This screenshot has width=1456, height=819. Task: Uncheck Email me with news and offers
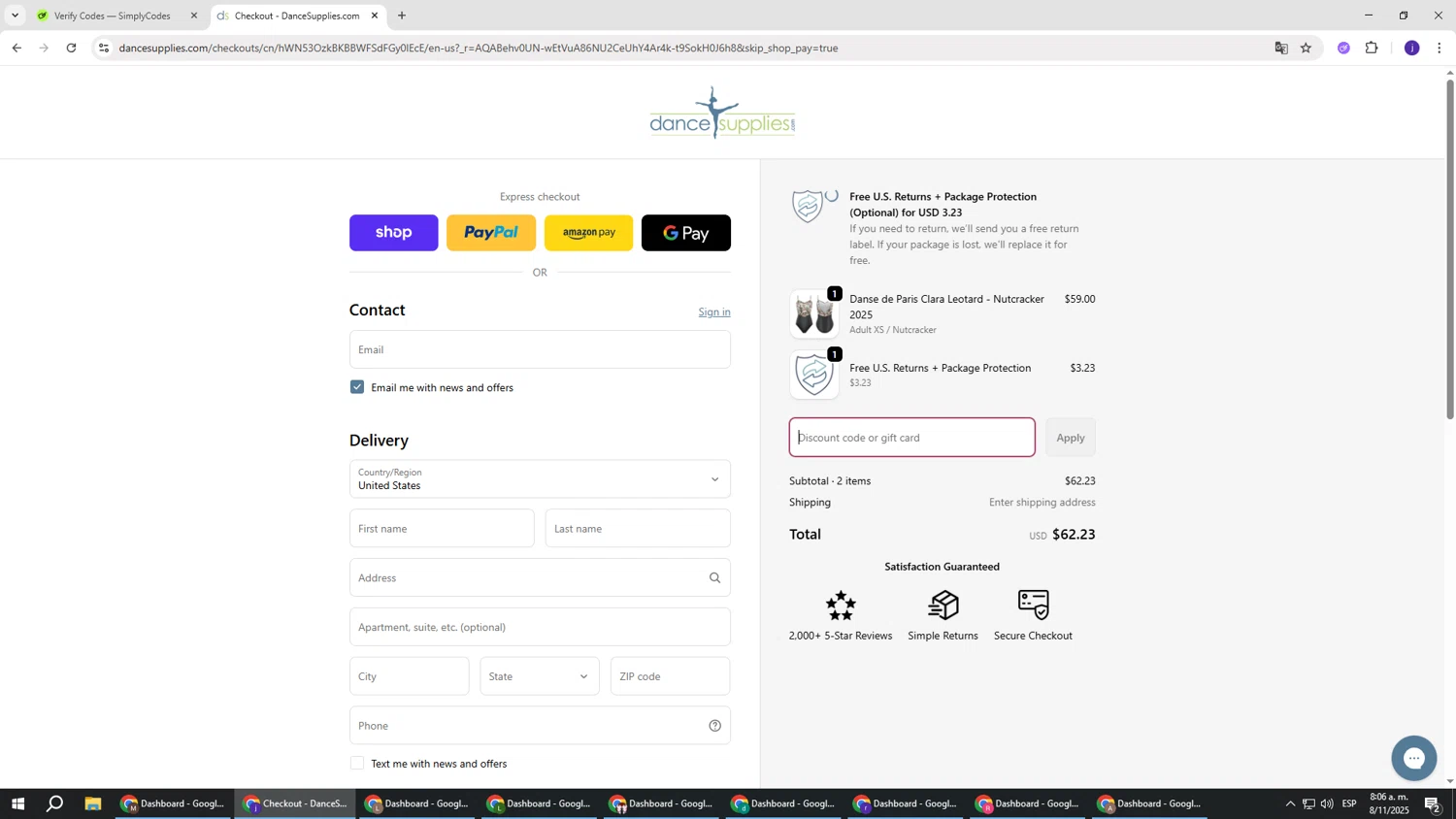coord(357,387)
